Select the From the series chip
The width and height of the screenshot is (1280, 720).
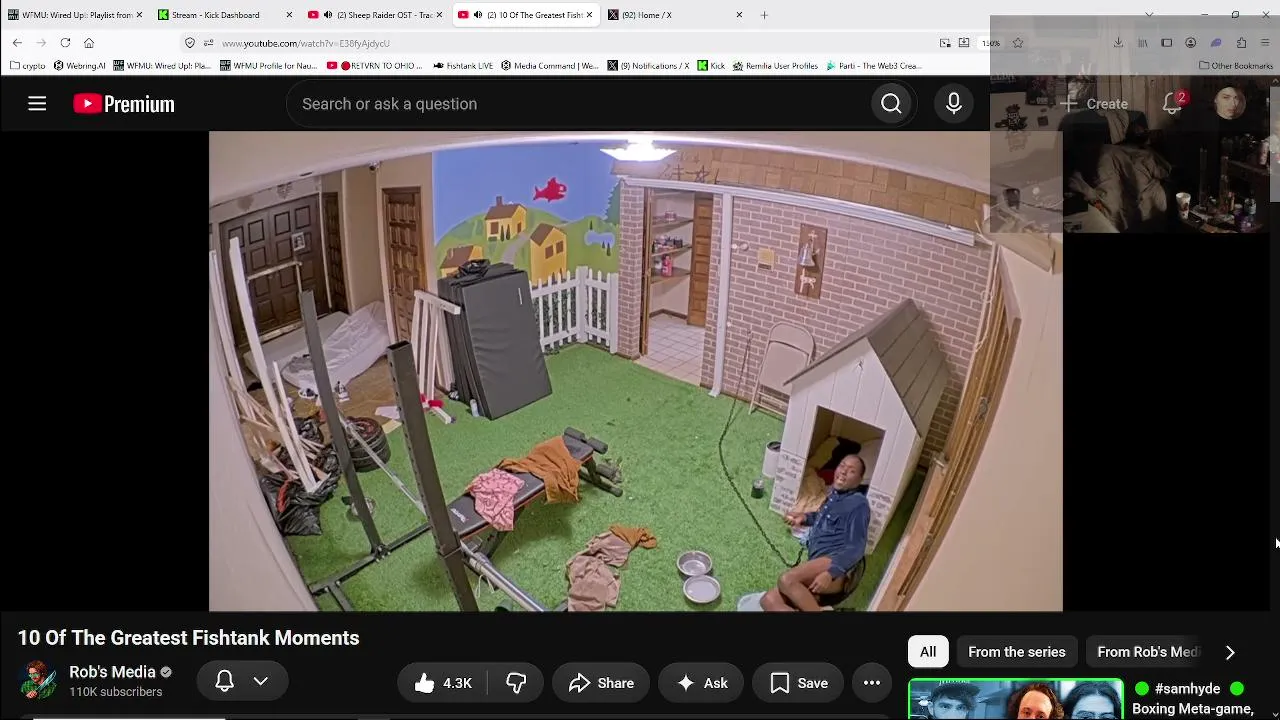tap(1017, 652)
